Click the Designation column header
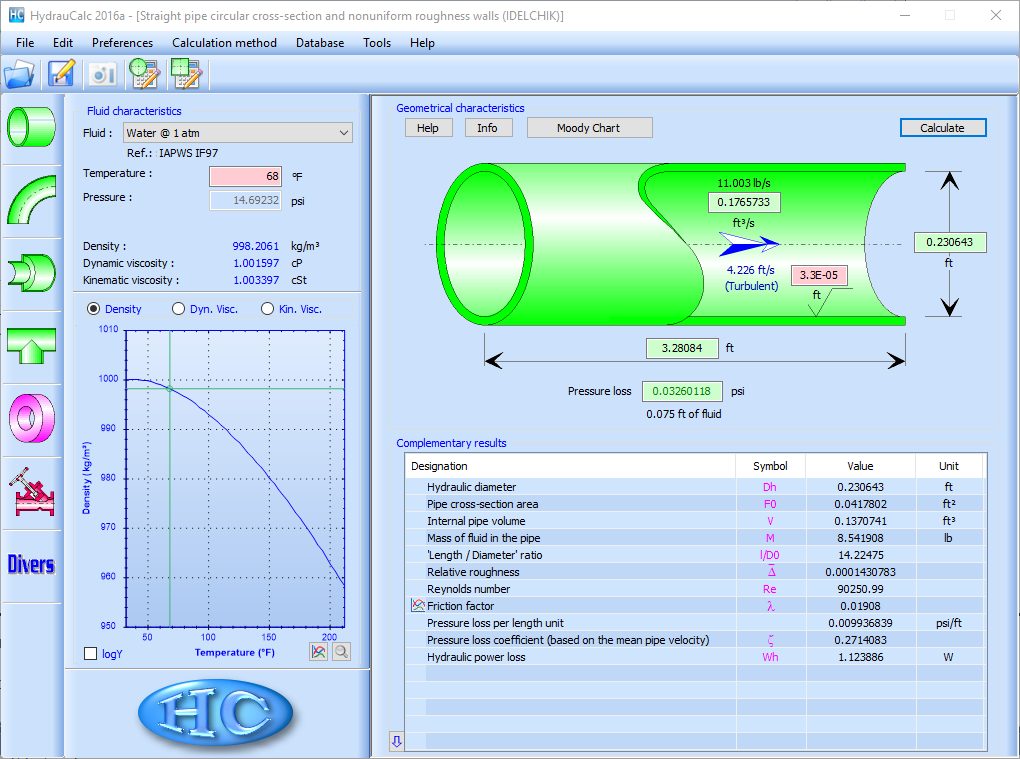 pyautogui.click(x=570, y=466)
